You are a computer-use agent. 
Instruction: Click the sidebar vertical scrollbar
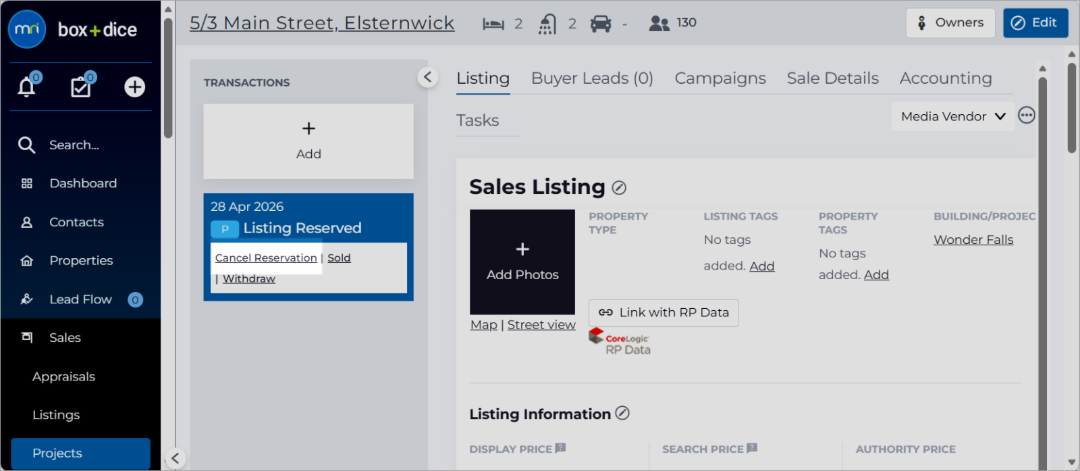pyautogui.click(x=168, y=77)
